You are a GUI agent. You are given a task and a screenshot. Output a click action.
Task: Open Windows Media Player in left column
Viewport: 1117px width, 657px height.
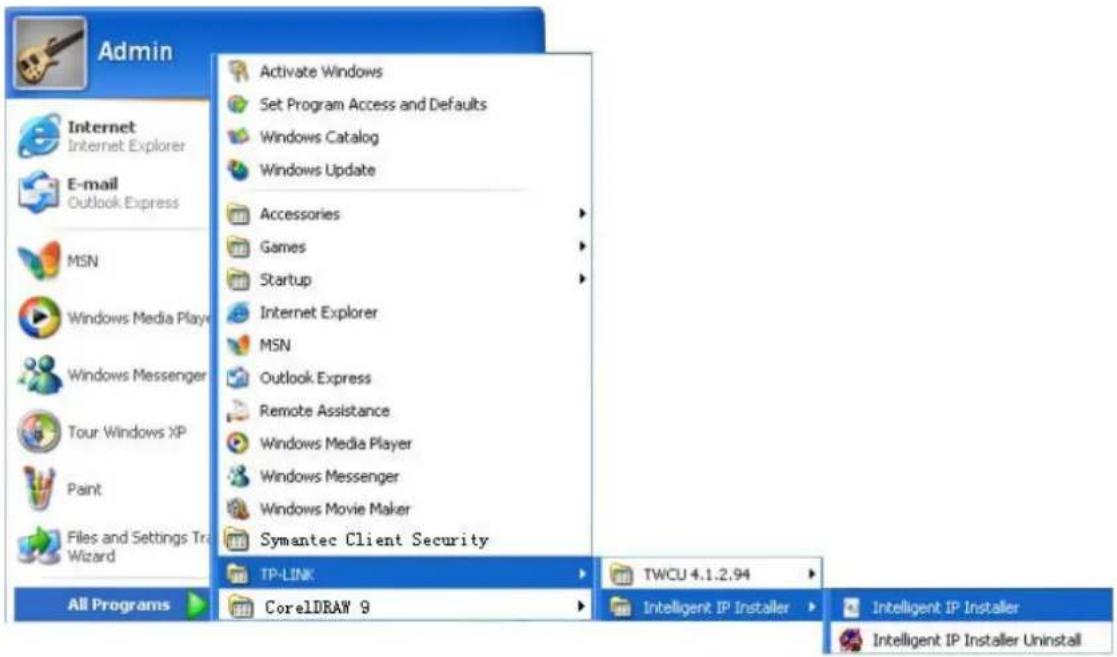tap(113, 318)
